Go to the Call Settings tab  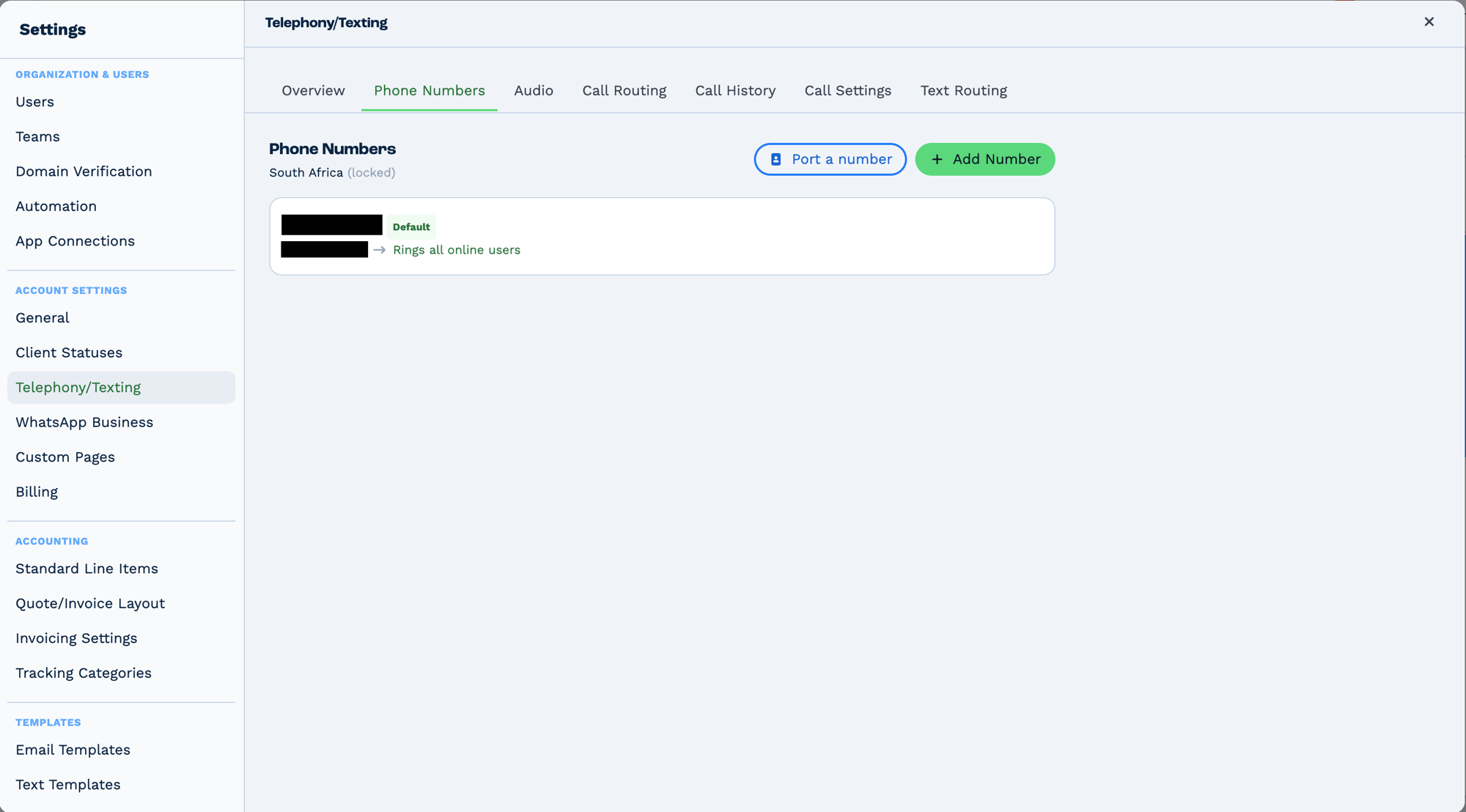(x=848, y=91)
